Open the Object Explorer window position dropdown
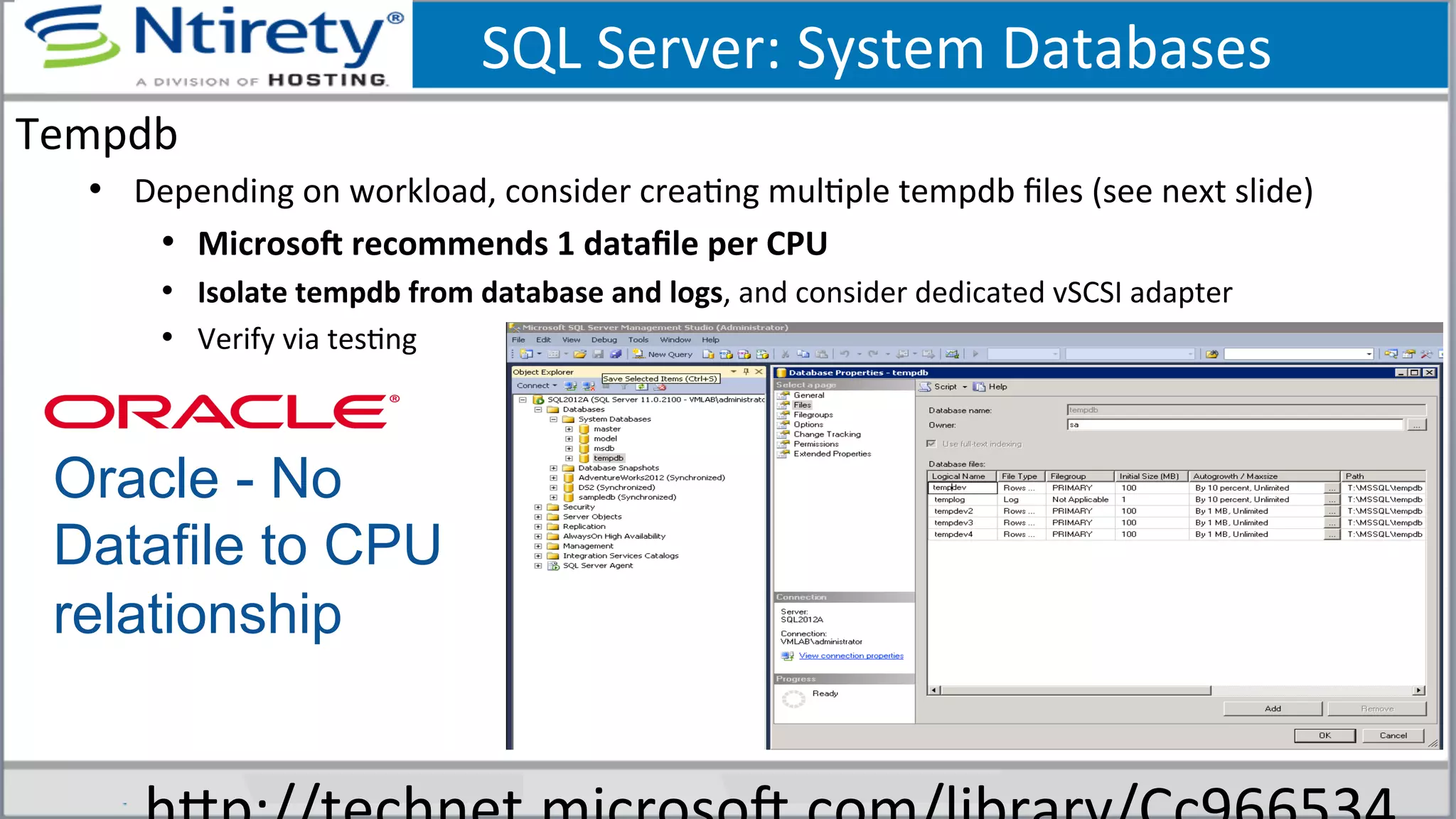 (733, 372)
